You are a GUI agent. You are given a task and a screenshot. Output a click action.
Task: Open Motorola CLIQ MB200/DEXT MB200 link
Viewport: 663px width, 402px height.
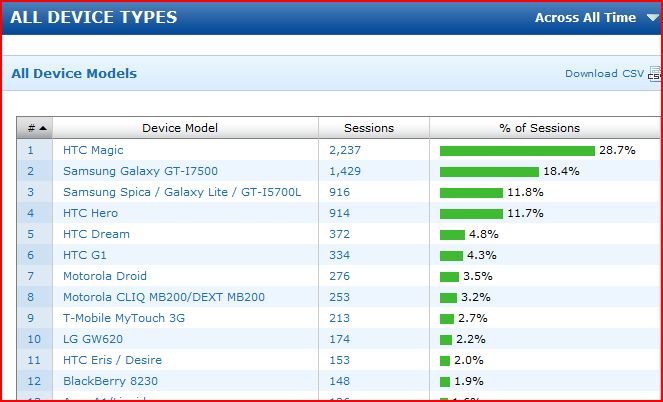(164, 297)
